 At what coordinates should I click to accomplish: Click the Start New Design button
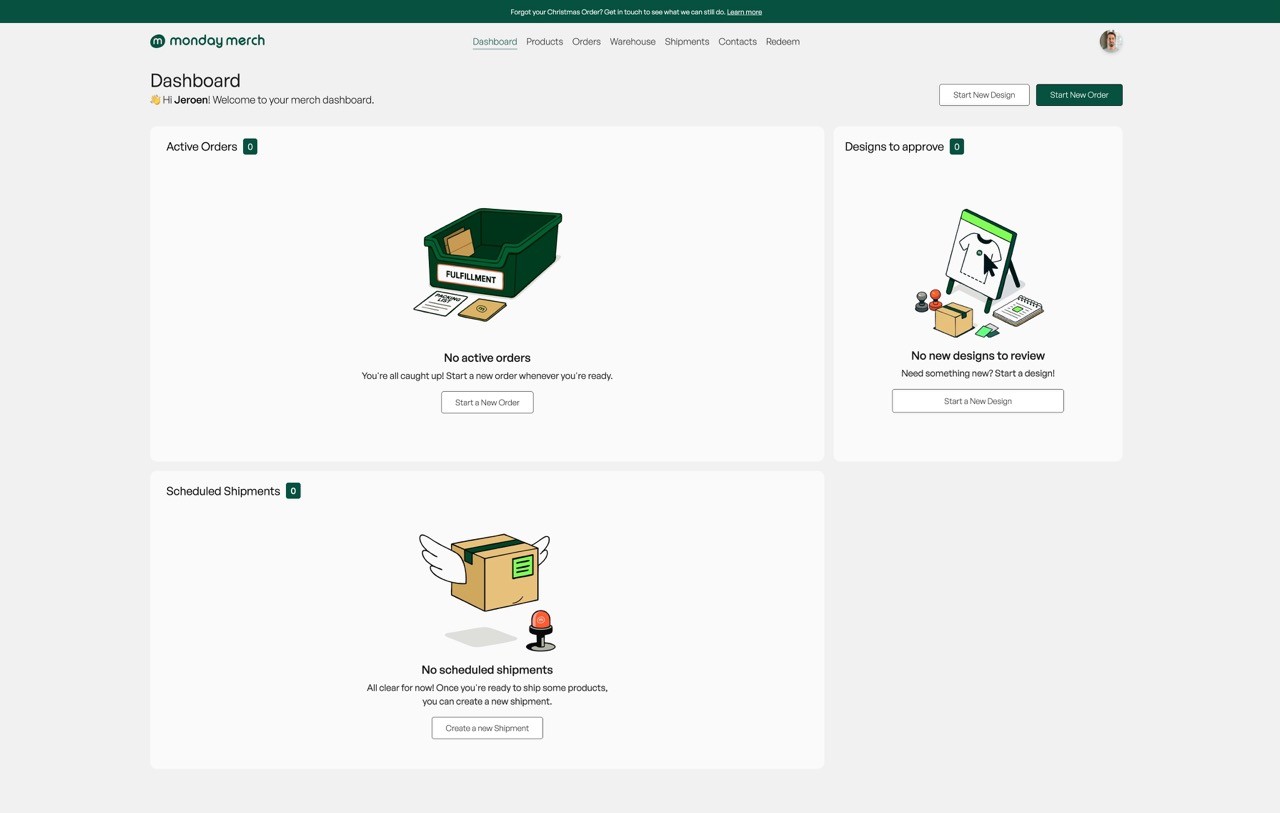[x=984, y=95]
